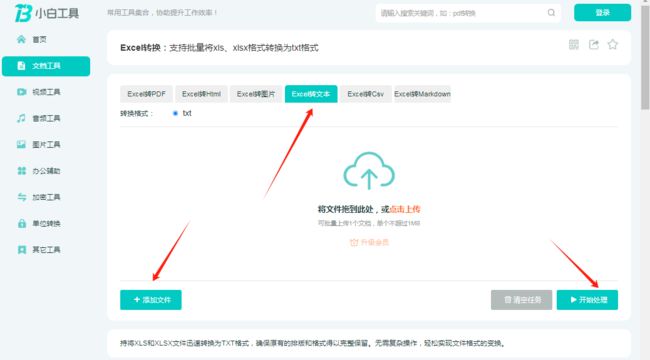Click the 升级会员 upgrade link
Viewport: 650px width, 360px height.
(x=369, y=242)
